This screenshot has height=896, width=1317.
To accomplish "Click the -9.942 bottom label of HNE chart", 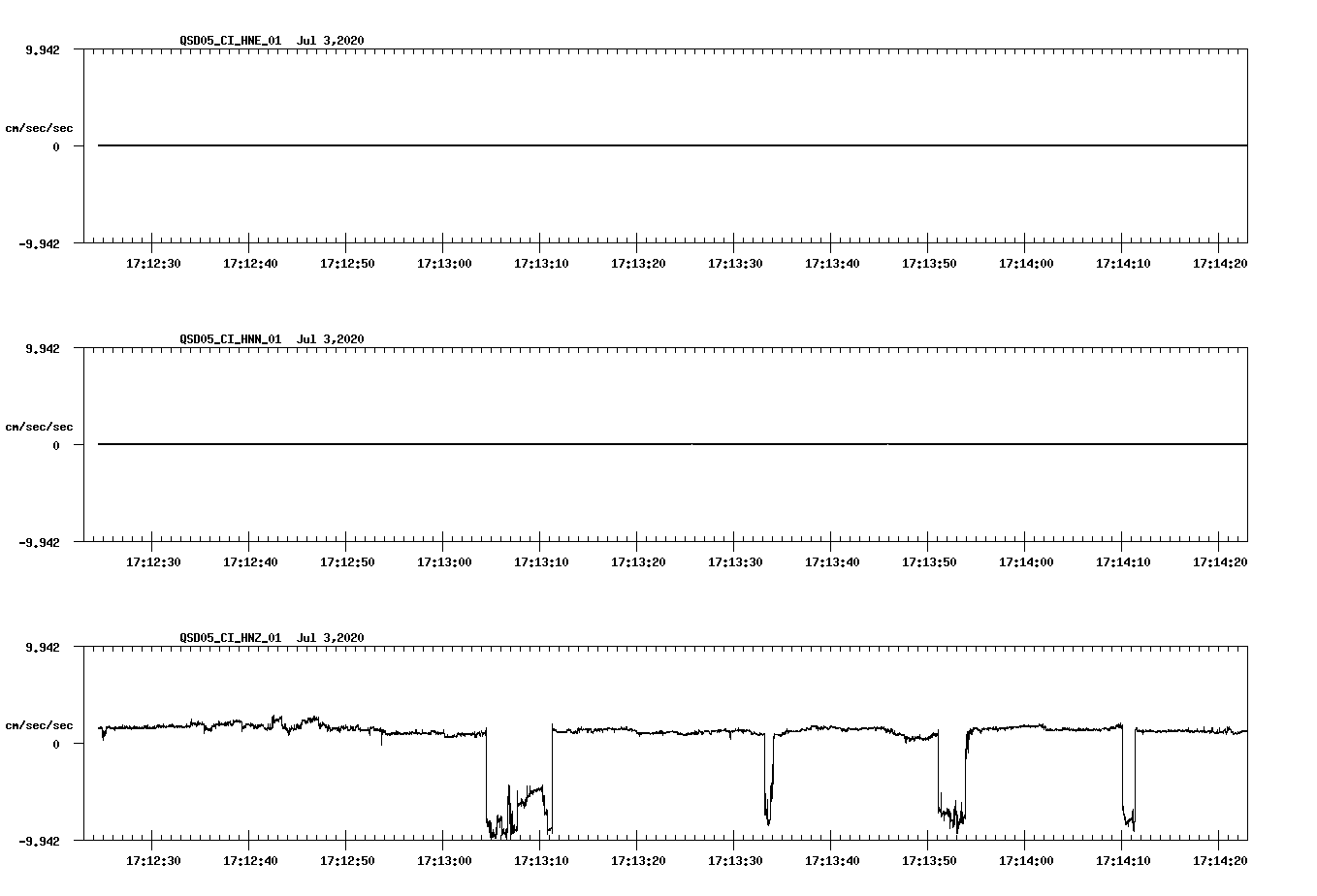I will coord(39,243).
